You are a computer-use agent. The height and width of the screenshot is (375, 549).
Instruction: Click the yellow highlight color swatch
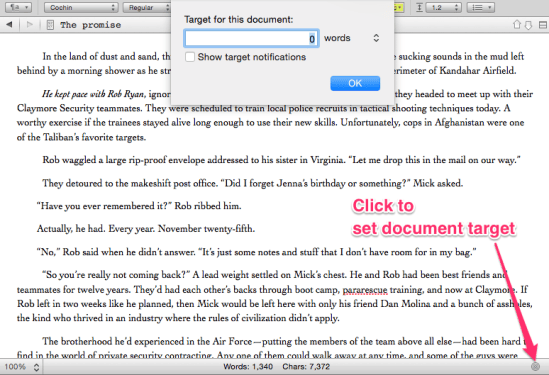click(x=399, y=7)
